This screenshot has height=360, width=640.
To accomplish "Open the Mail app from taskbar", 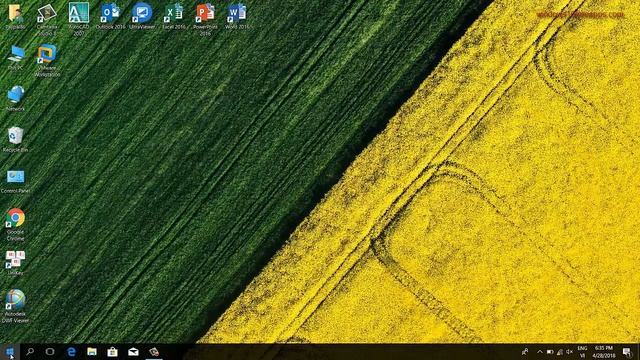I will point(133,352).
